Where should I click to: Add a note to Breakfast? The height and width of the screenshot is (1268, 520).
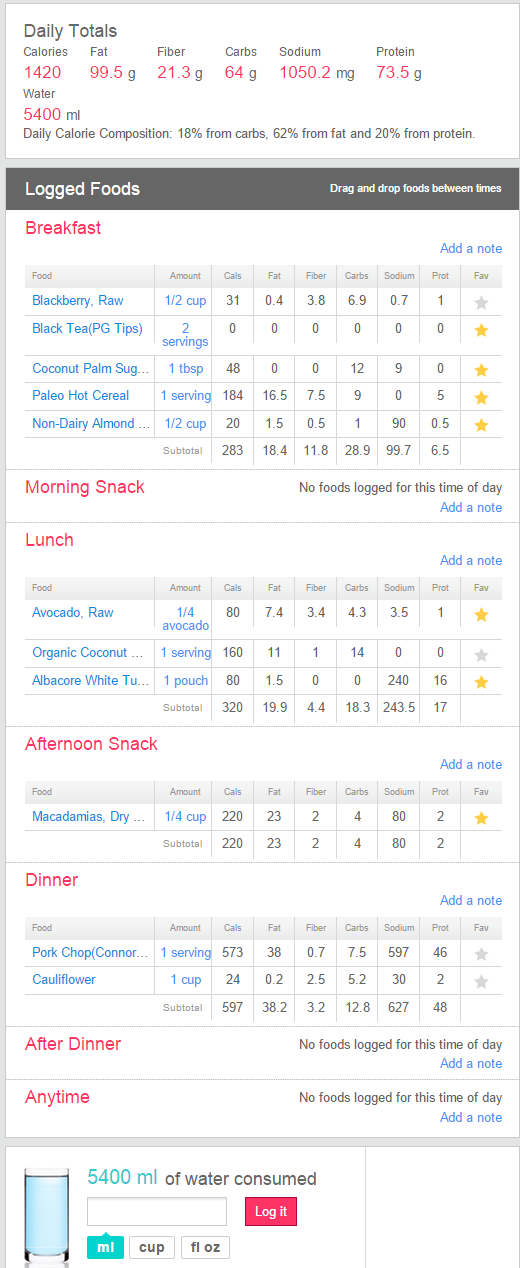tap(471, 248)
